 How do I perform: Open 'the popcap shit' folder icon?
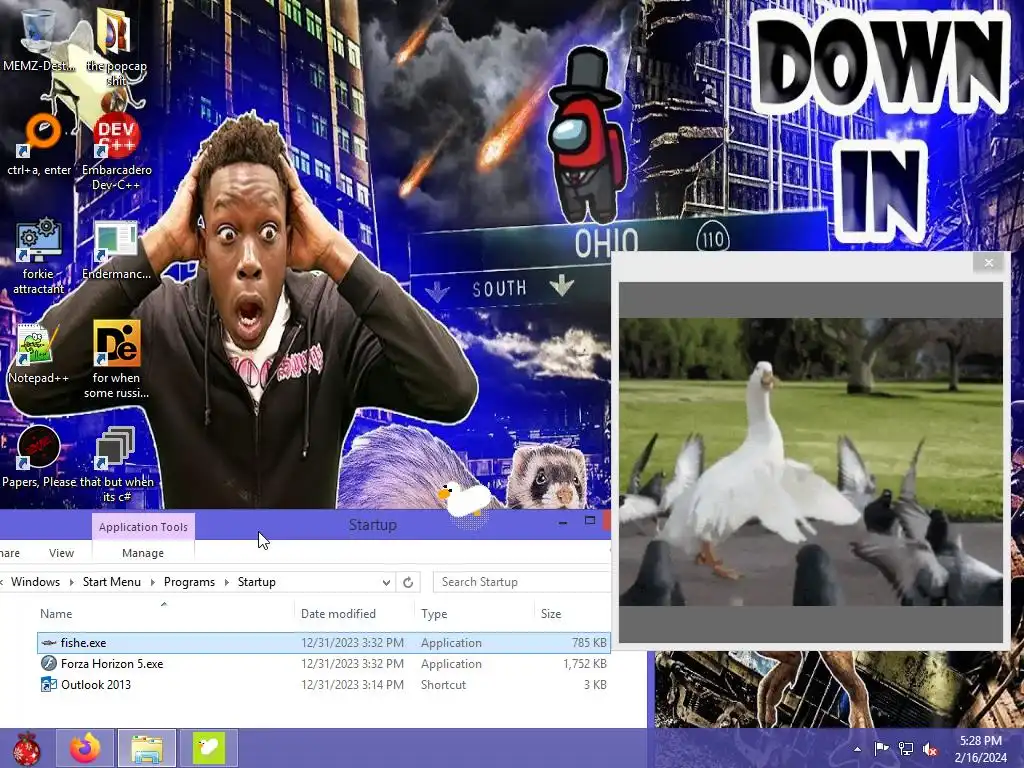pos(116,31)
